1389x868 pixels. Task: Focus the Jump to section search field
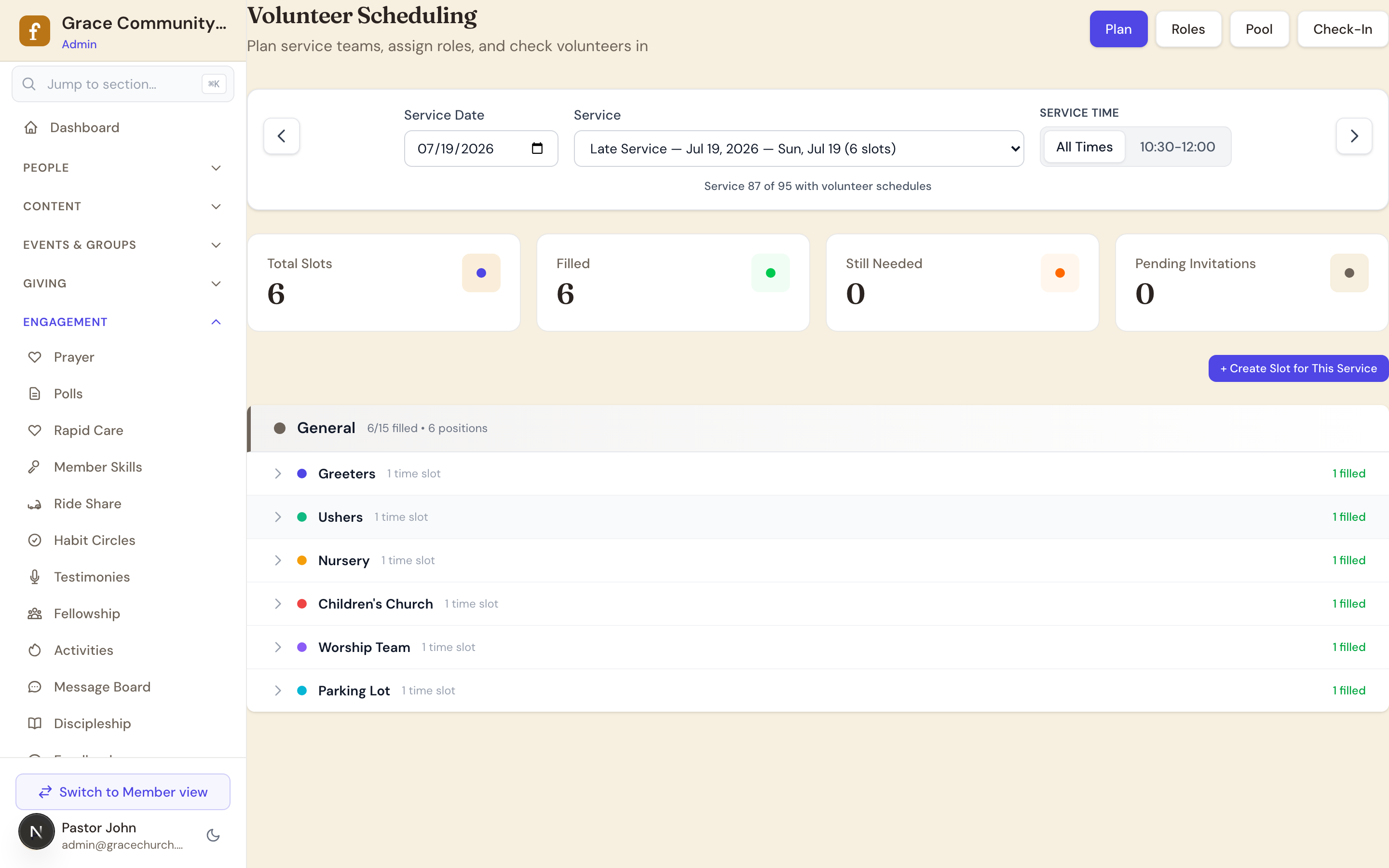pyautogui.click(x=122, y=84)
